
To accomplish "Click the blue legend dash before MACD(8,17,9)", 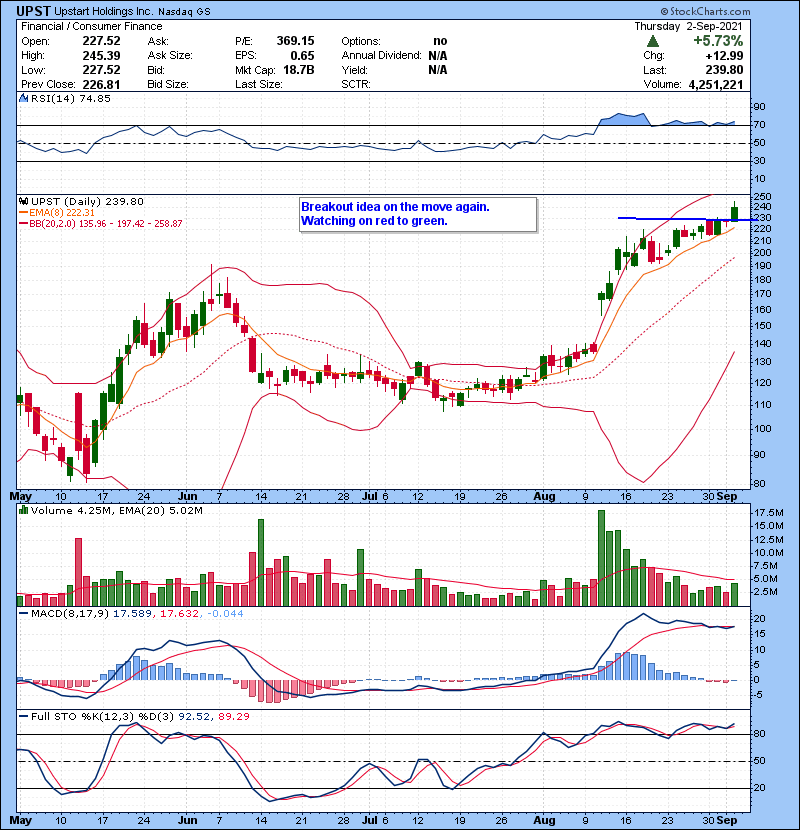I will click(x=24, y=614).
